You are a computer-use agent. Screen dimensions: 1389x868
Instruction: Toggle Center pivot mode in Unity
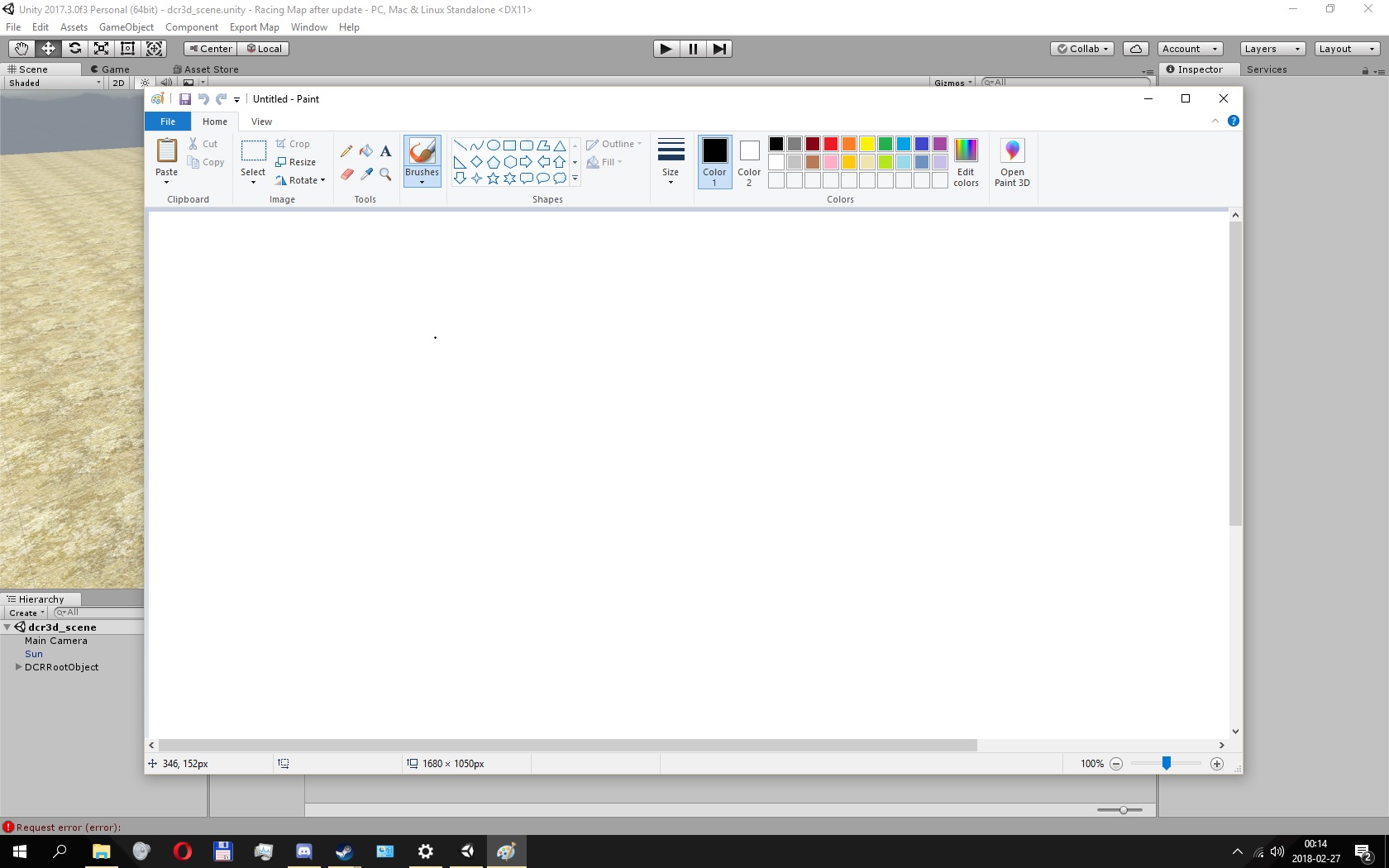(x=211, y=49)
